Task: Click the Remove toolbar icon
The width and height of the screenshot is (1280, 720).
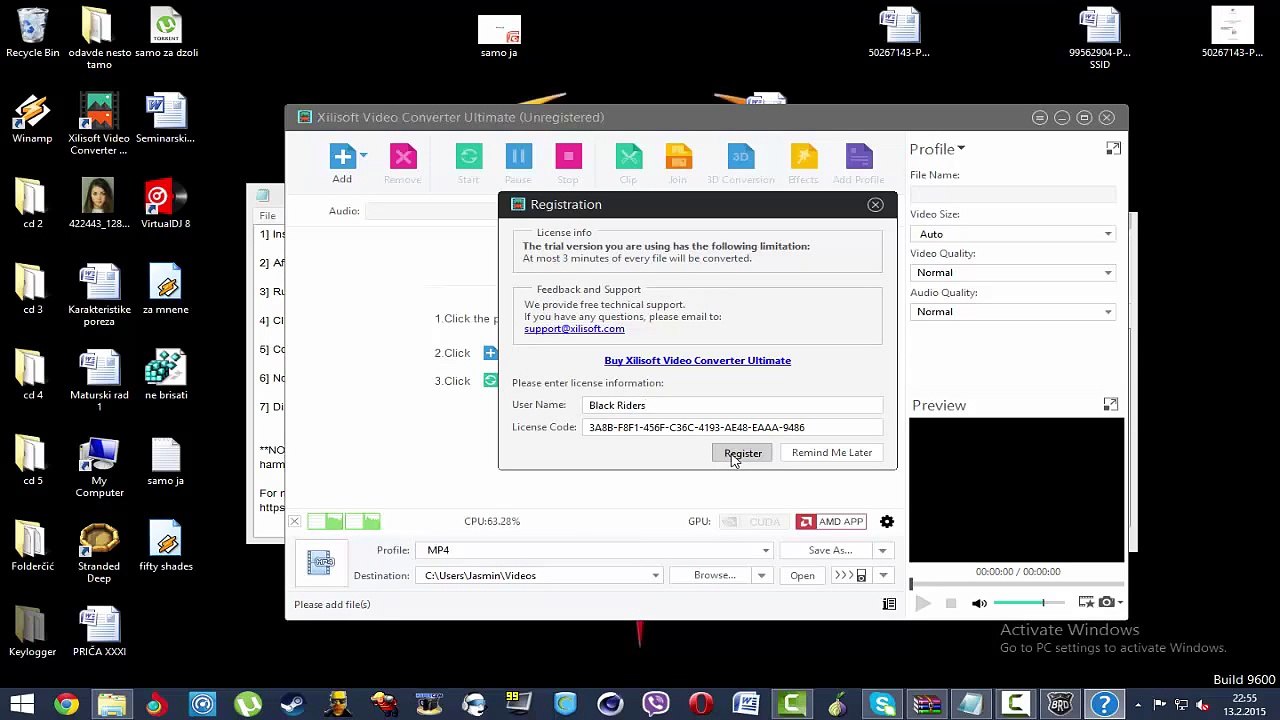Action: point(403,156)
